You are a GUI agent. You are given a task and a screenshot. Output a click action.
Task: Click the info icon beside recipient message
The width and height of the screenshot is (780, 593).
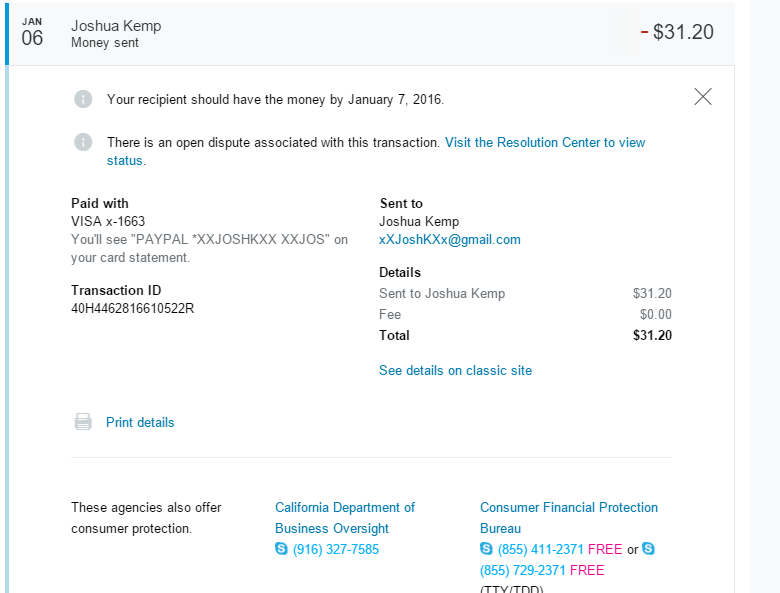pyautogui.click(x=83, y=99)
